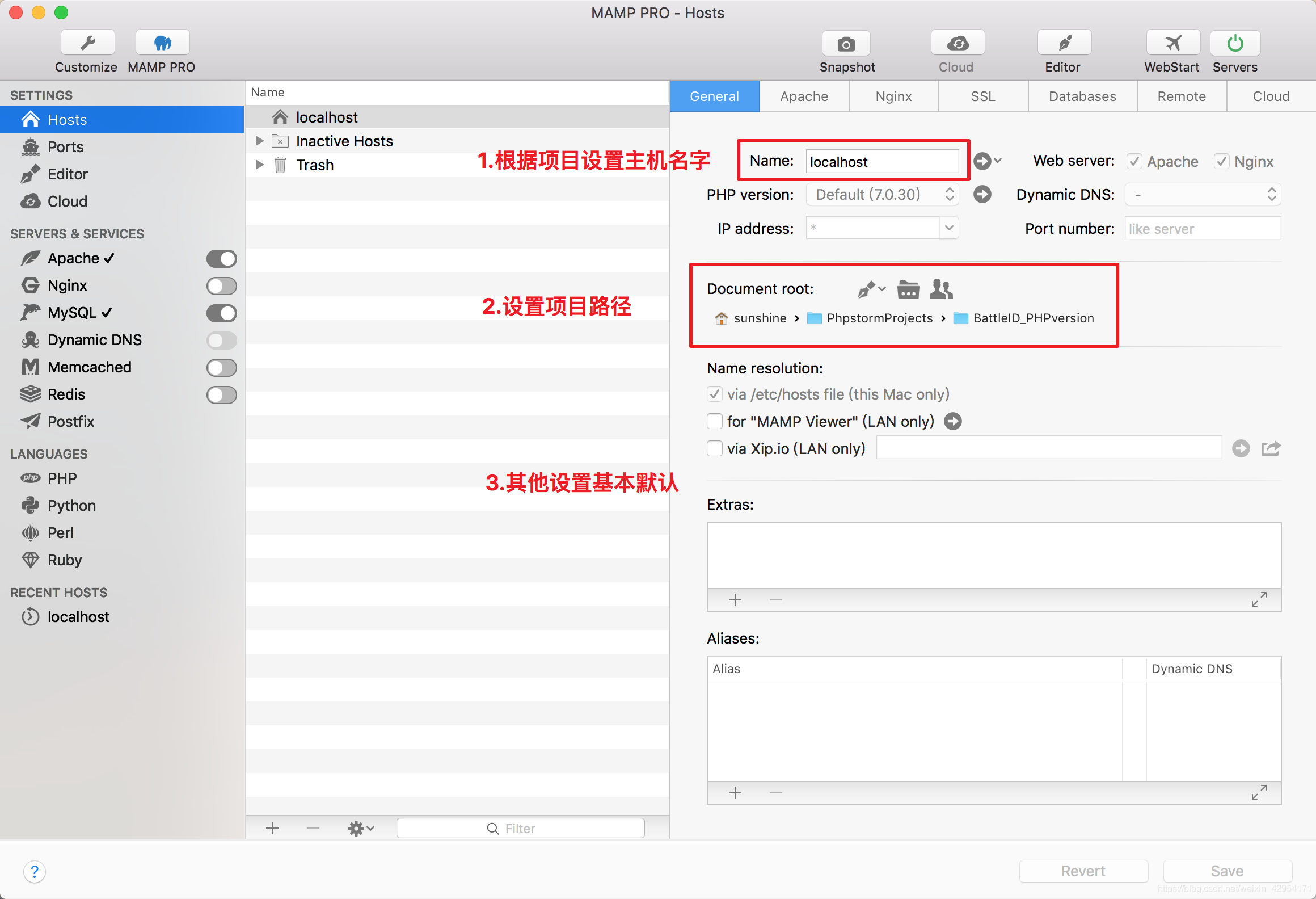1316x899 pixels.
Task: Toggle via /etc/hosts file checkbox
Action: coord(715,394)
